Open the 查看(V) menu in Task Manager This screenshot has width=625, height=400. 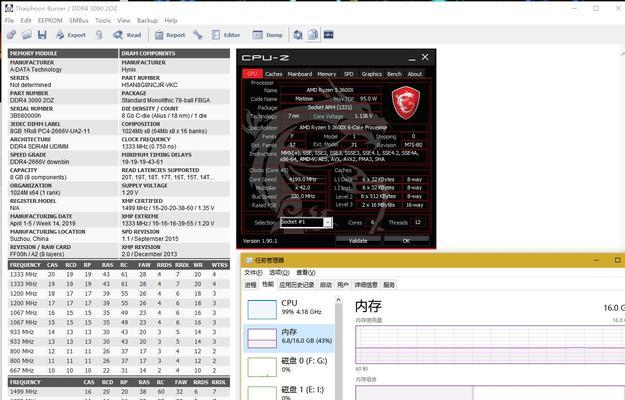(306, 273)
